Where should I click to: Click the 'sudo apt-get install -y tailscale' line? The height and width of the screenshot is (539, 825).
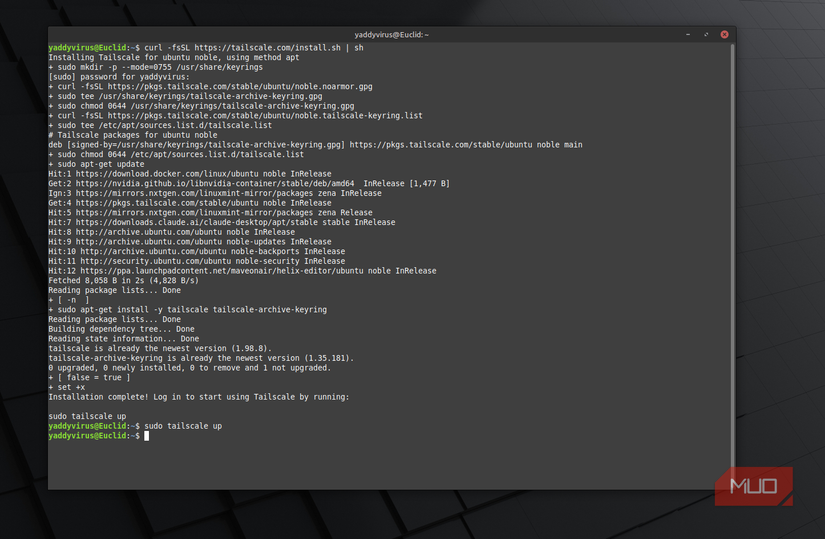[x=187, y=310]
